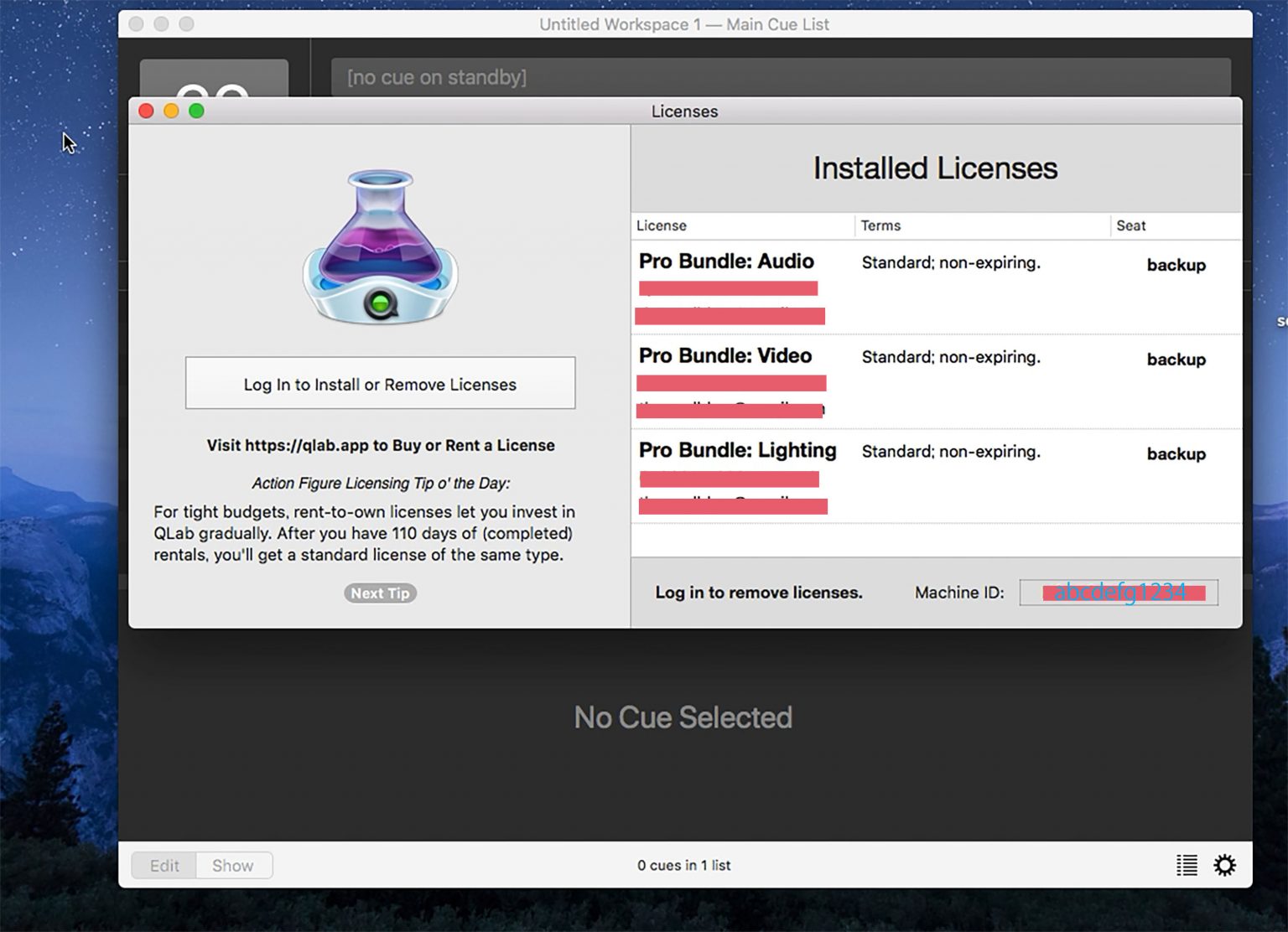Open the cue lists sidebar icon
The height and width of the screenshot is (932, 1288).
click(x=1187, y=865)
